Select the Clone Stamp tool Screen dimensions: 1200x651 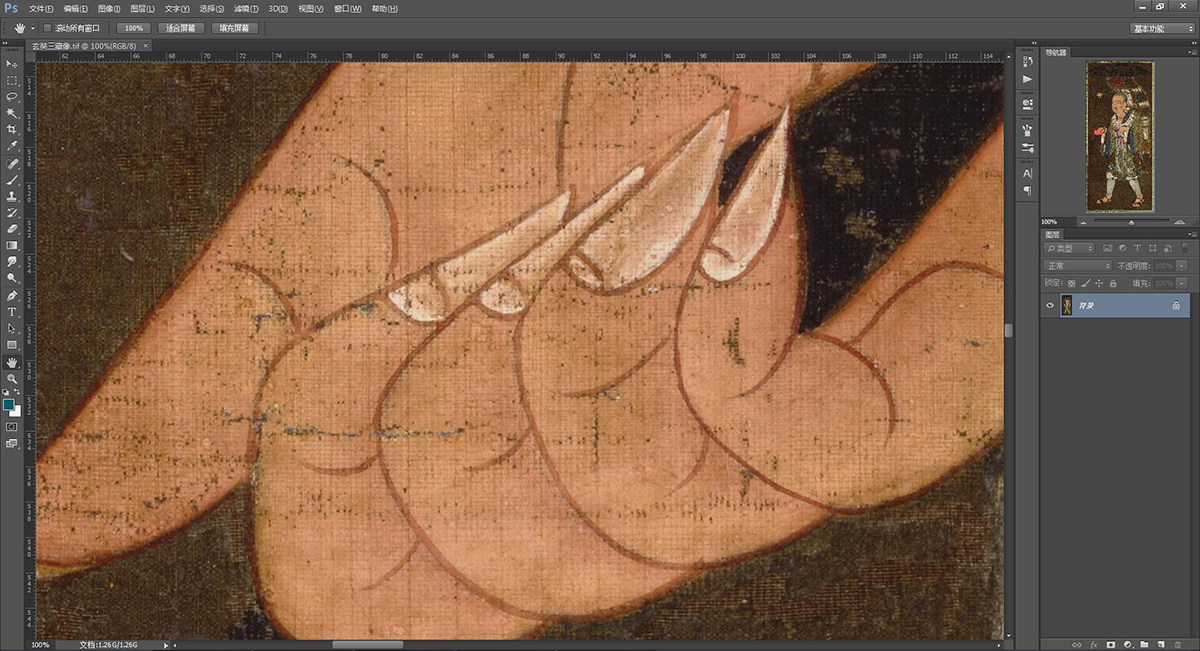12,196
